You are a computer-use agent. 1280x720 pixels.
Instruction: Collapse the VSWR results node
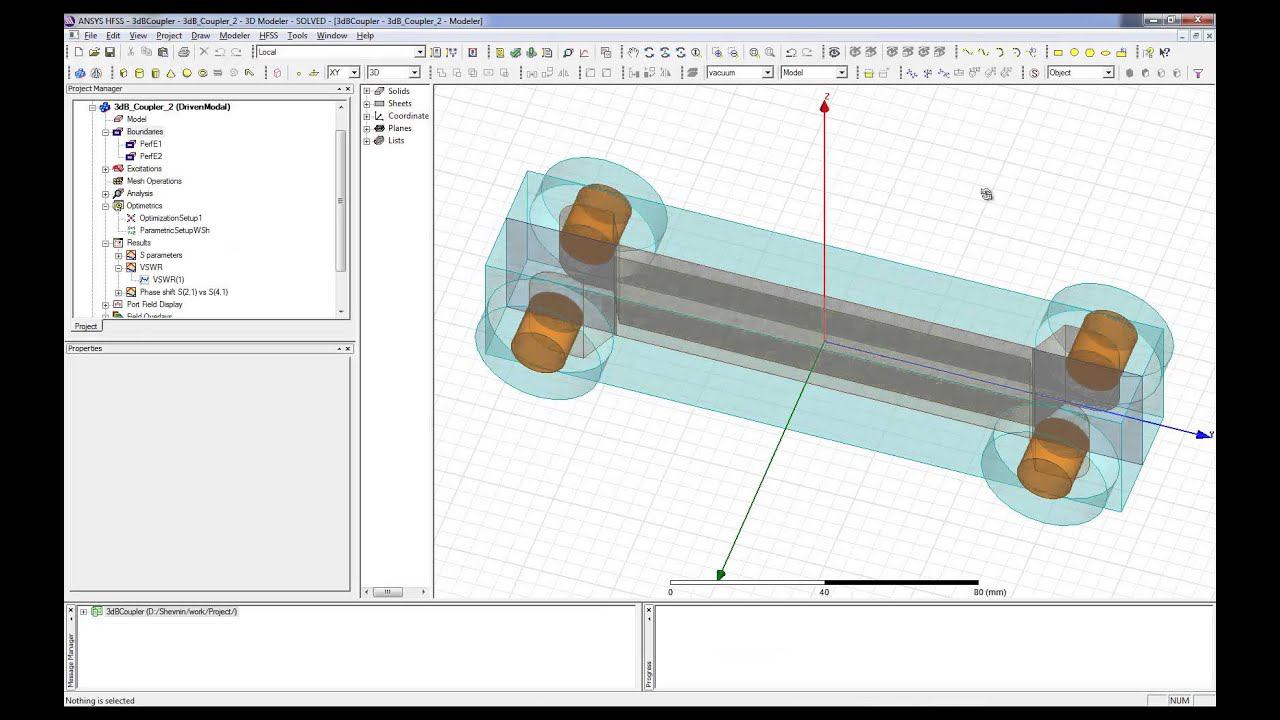pyautogui.click(x=118, y=267)
